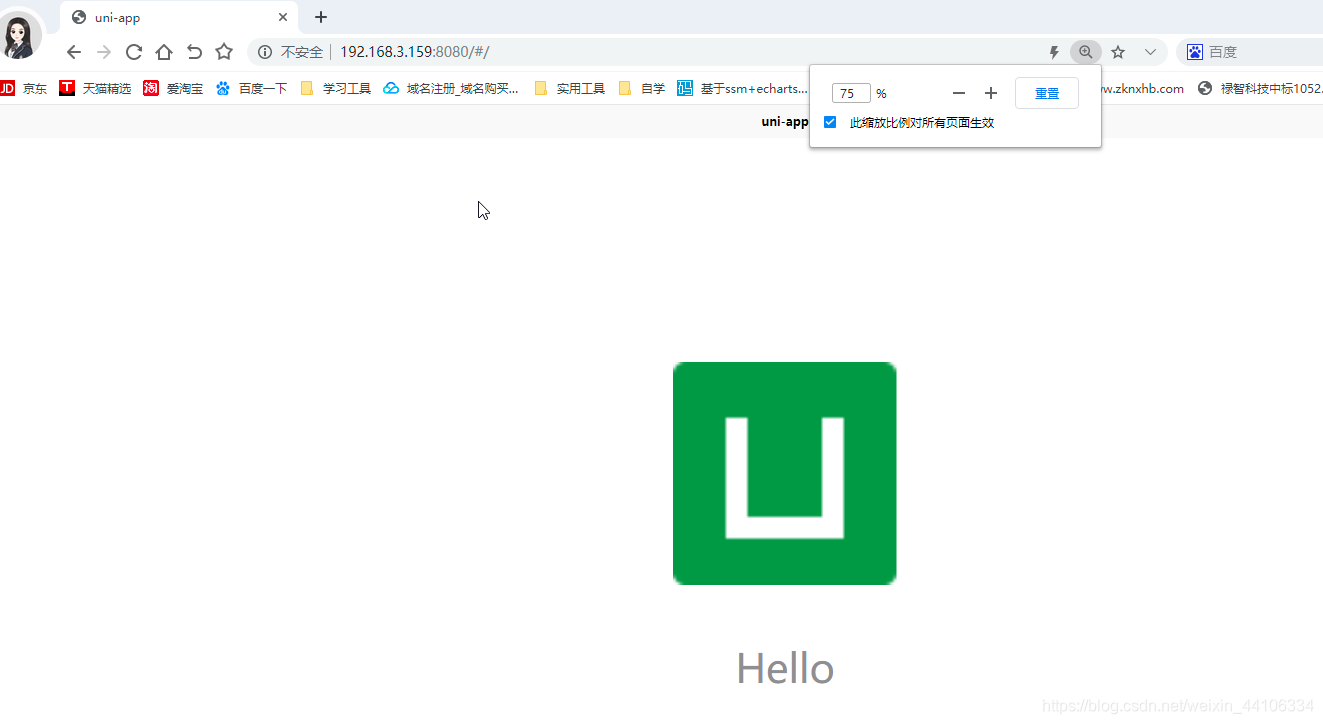Open the 天猫精选 bookmark
1323x724 pixels.
[x=95, y=88]
